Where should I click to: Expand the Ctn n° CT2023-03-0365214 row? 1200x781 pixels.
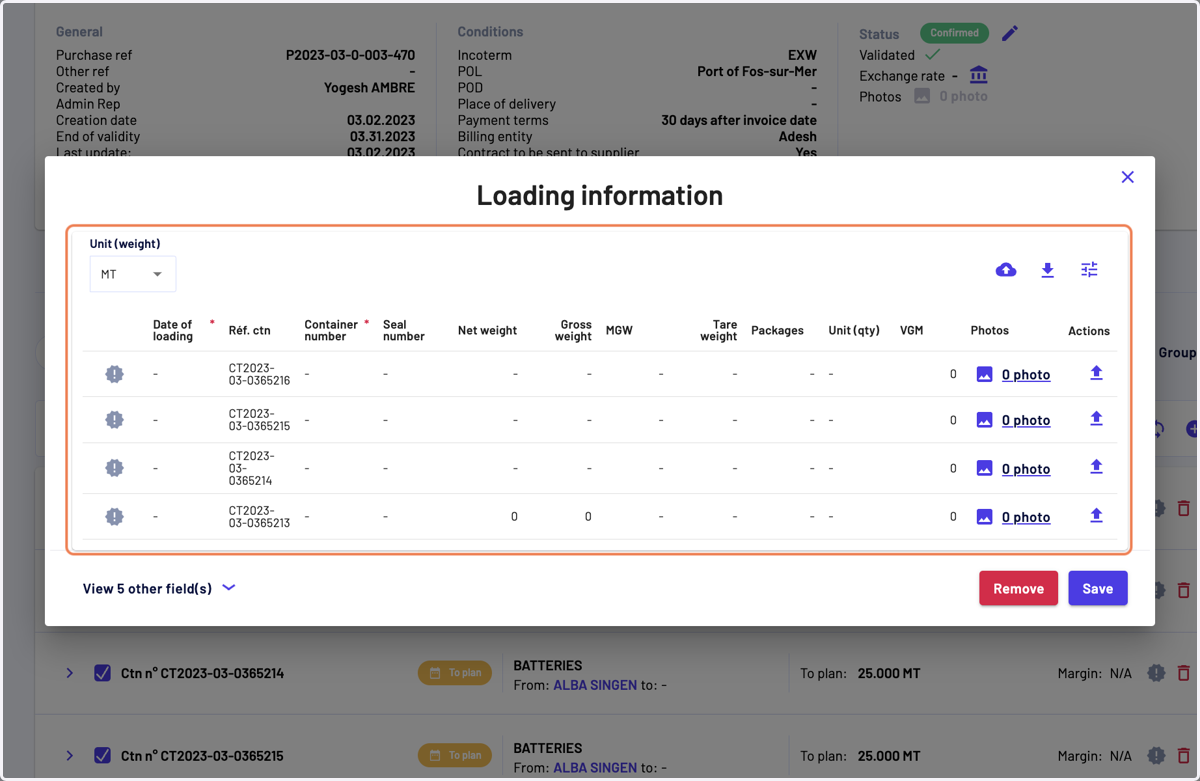69,673
